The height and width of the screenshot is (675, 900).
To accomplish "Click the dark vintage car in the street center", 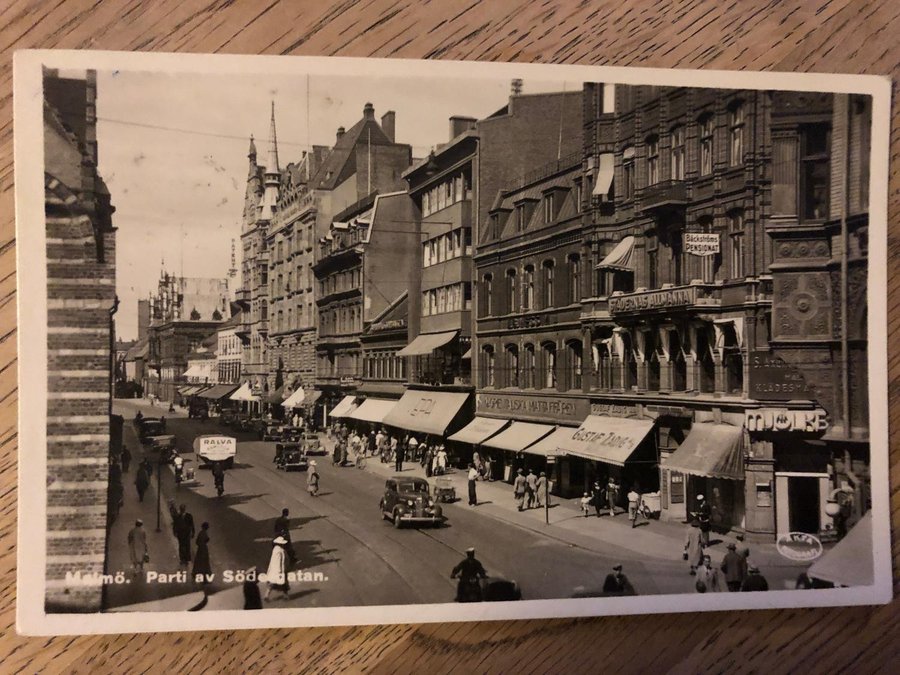I will coord(410,501).
